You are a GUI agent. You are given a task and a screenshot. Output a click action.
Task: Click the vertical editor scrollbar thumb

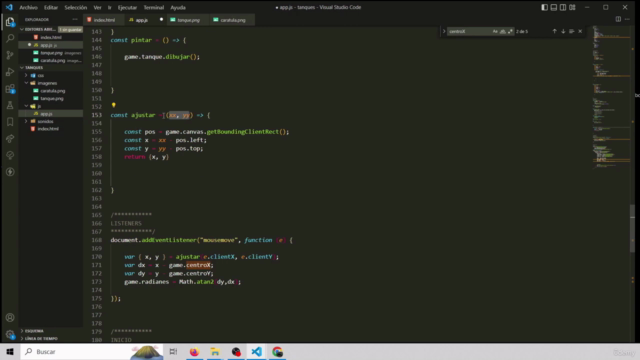point(632,229)
